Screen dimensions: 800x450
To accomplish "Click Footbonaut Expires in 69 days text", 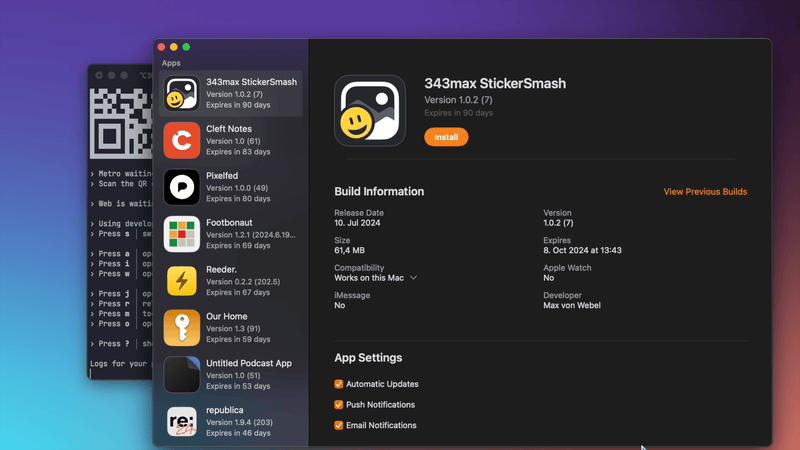I will [x=238, y=245].
